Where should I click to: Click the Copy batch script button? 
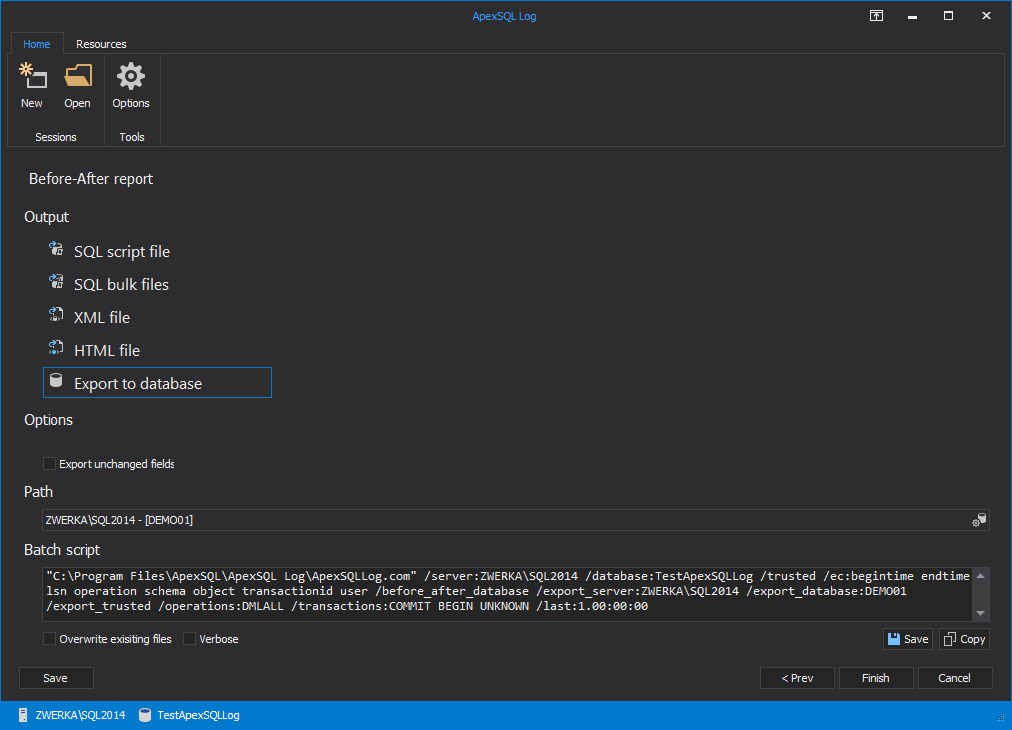pyautogui.click(x=964, y=639)
